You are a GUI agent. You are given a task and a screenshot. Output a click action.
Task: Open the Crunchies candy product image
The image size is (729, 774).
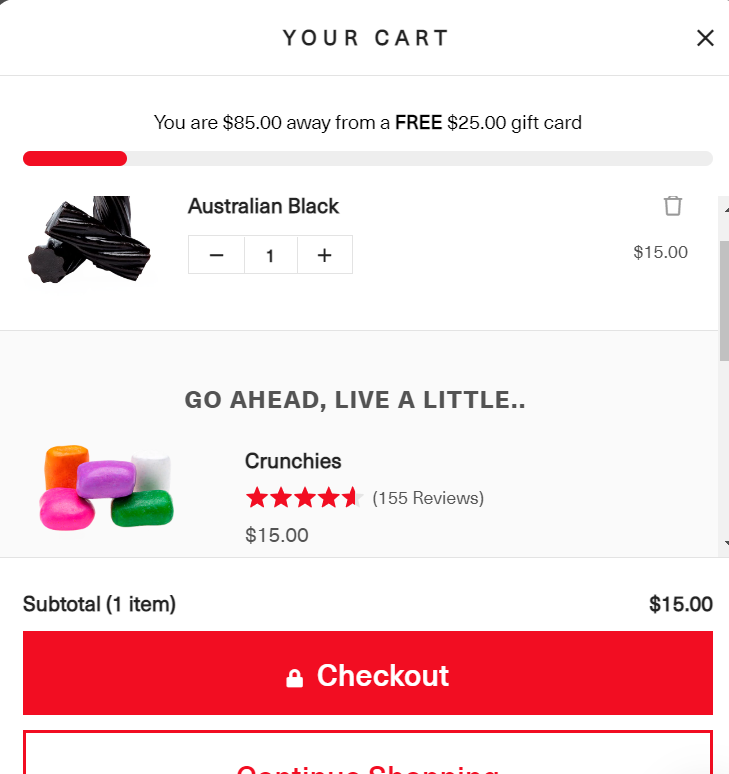(107, 488)
